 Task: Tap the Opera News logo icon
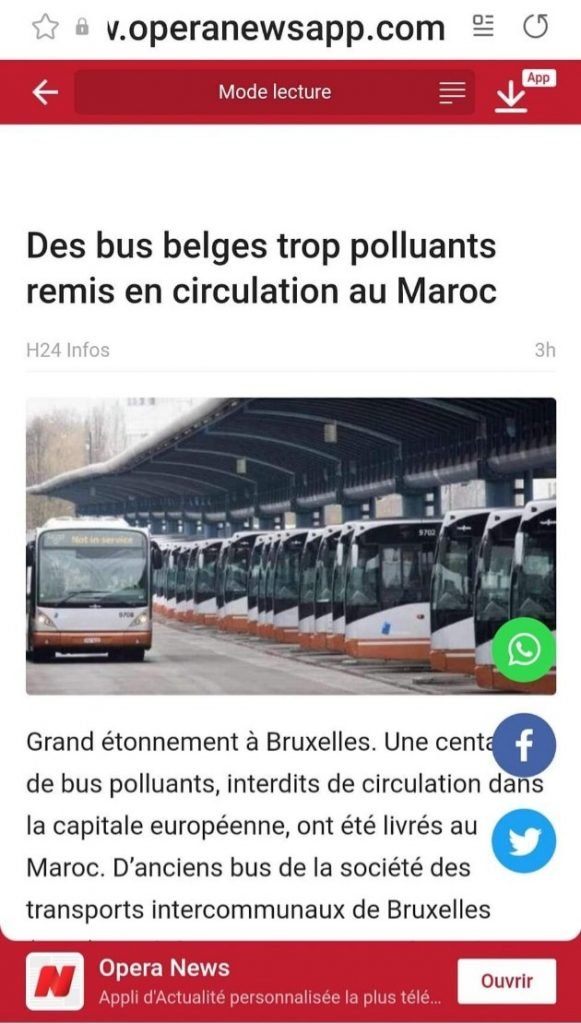55,981
